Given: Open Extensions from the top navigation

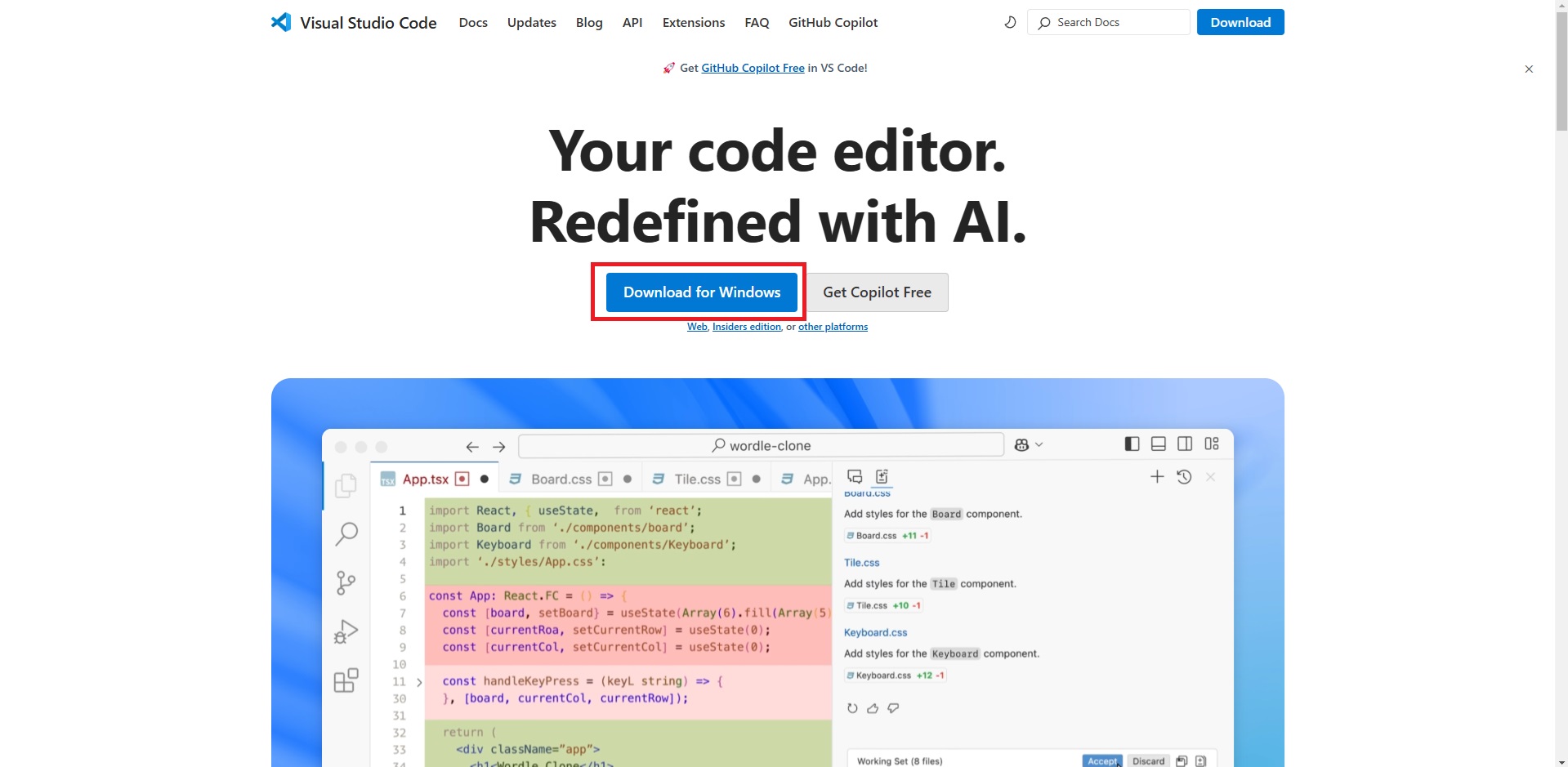Looking at the screenshot, I should [694, 22].
